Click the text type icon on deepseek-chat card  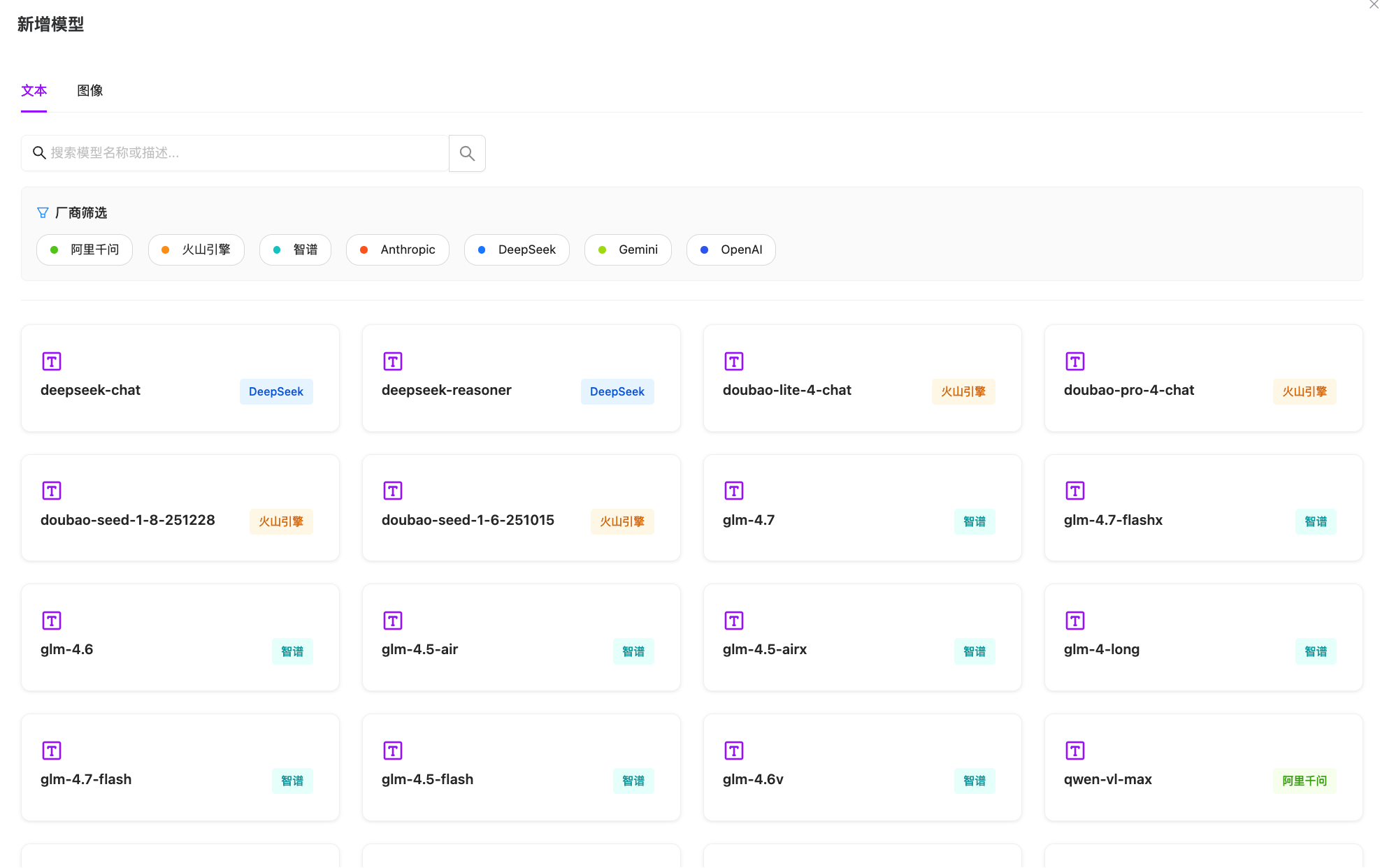point(52,361)
